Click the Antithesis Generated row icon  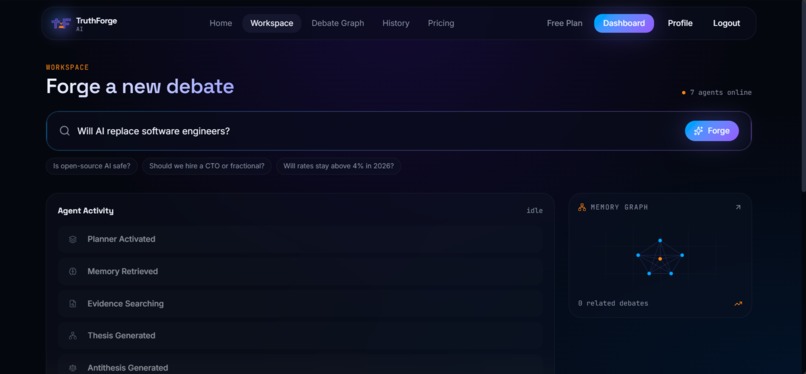point(72,368)
